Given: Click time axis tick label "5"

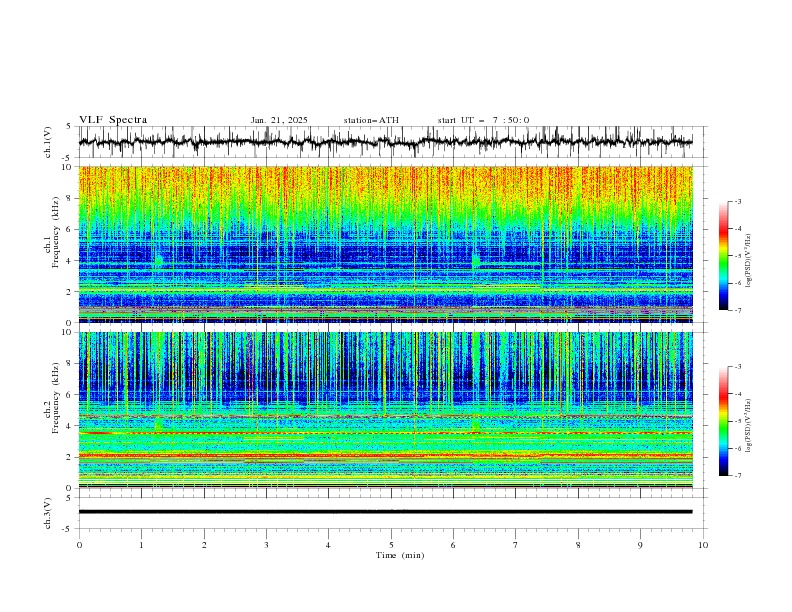Looking at the screenshot, I should [391, 545].
